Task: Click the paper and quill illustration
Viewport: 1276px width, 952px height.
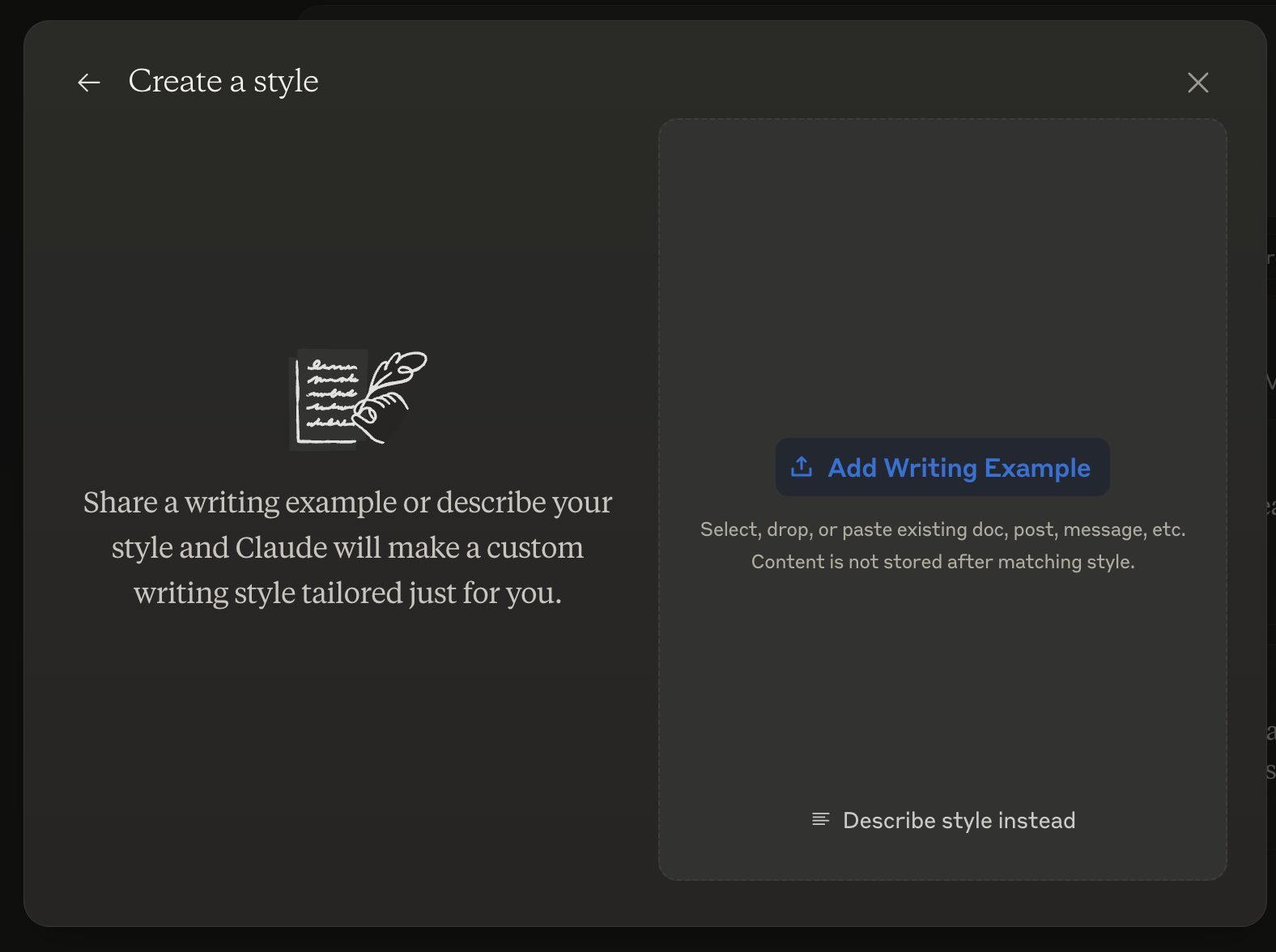Action: (356, 398)
